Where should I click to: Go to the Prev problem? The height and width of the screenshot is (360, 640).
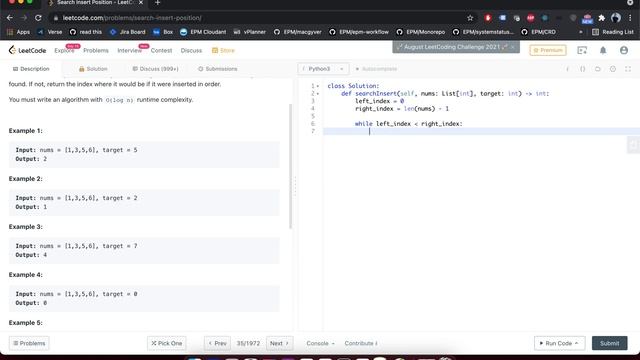coord(218,343)
